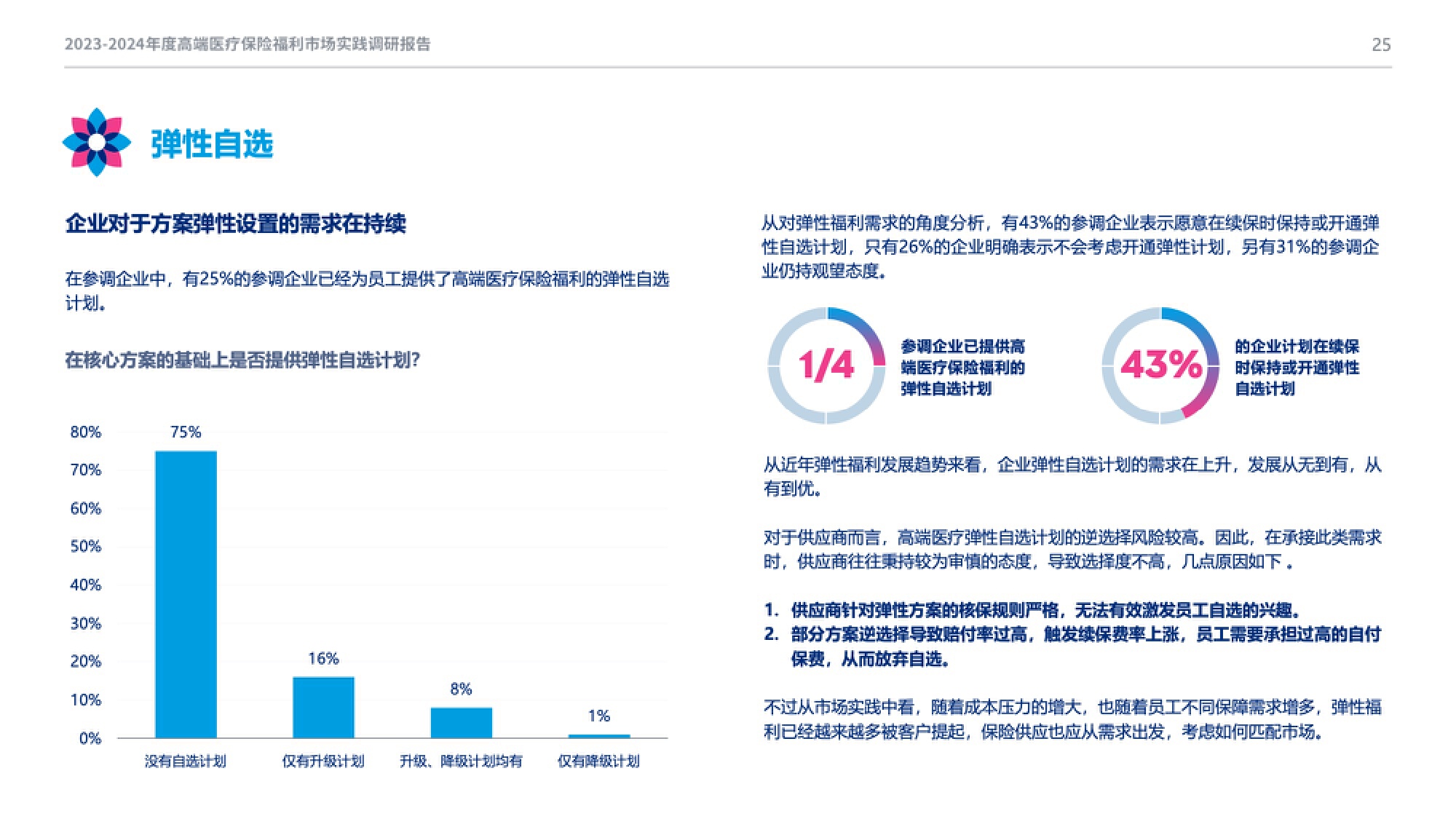Viewport: 1456px width, 819px height.
Task: Click the 升级、降级计划均有 axis label
Action: pyautogui.click(x=461, y=761)
